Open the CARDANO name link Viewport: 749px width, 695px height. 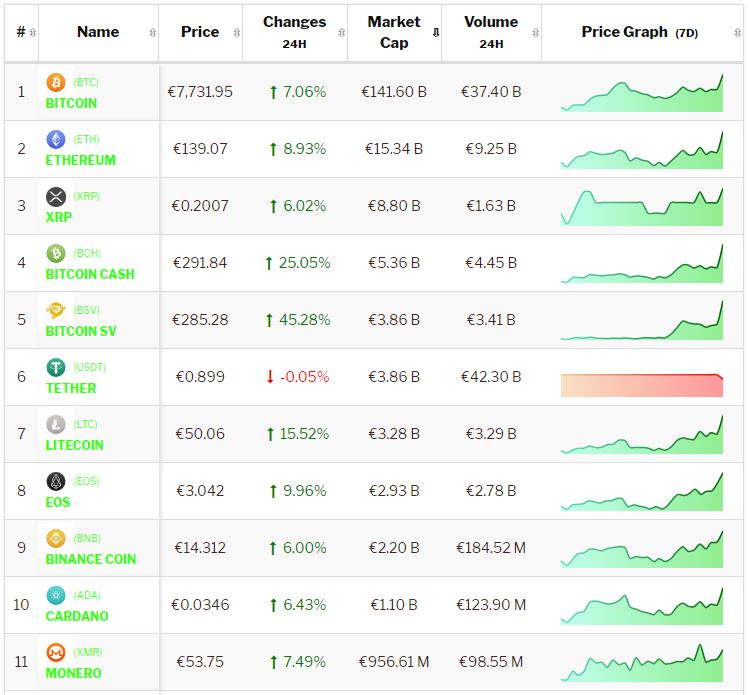point(77,616)
